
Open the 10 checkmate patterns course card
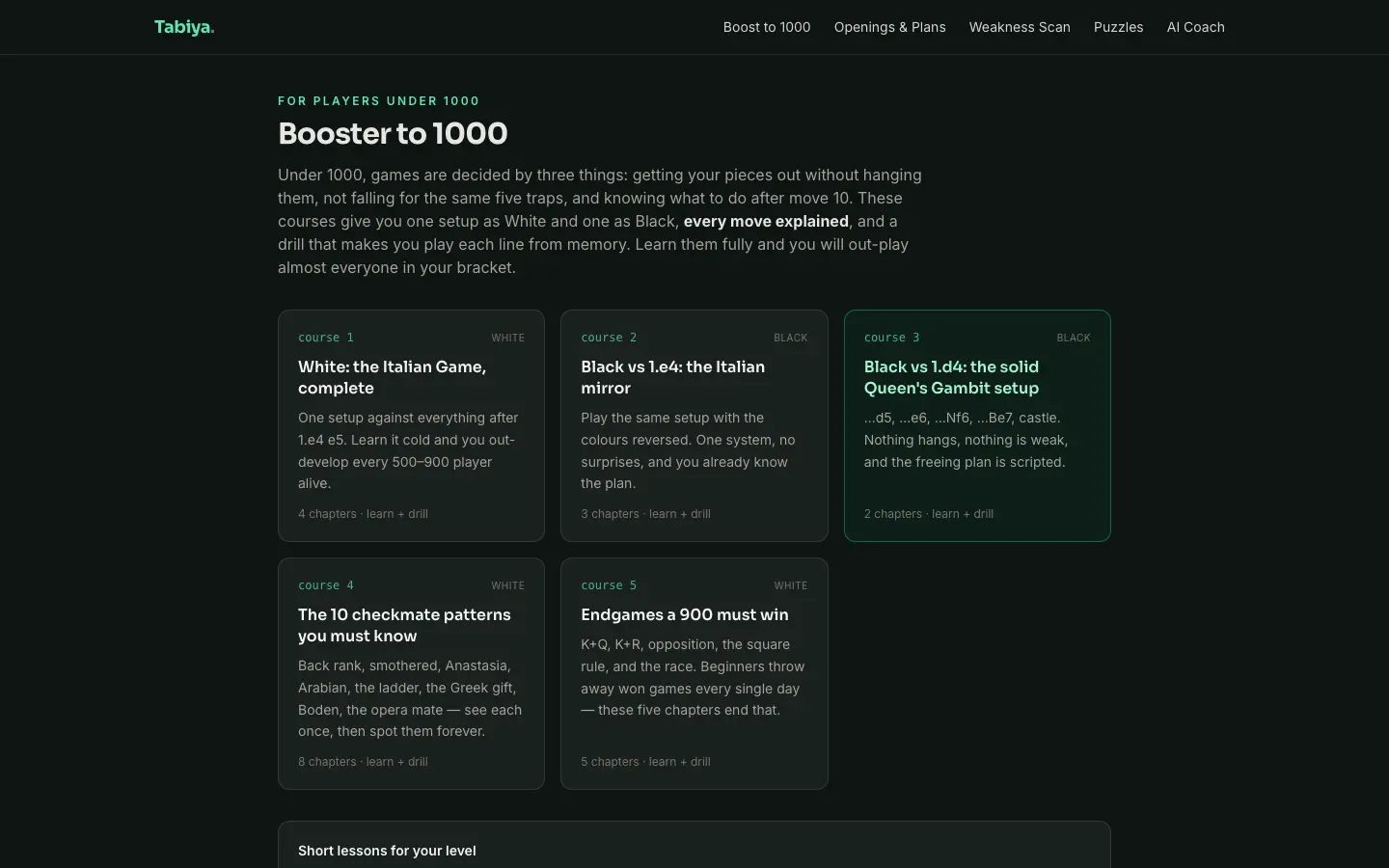[x=411, y=673]
